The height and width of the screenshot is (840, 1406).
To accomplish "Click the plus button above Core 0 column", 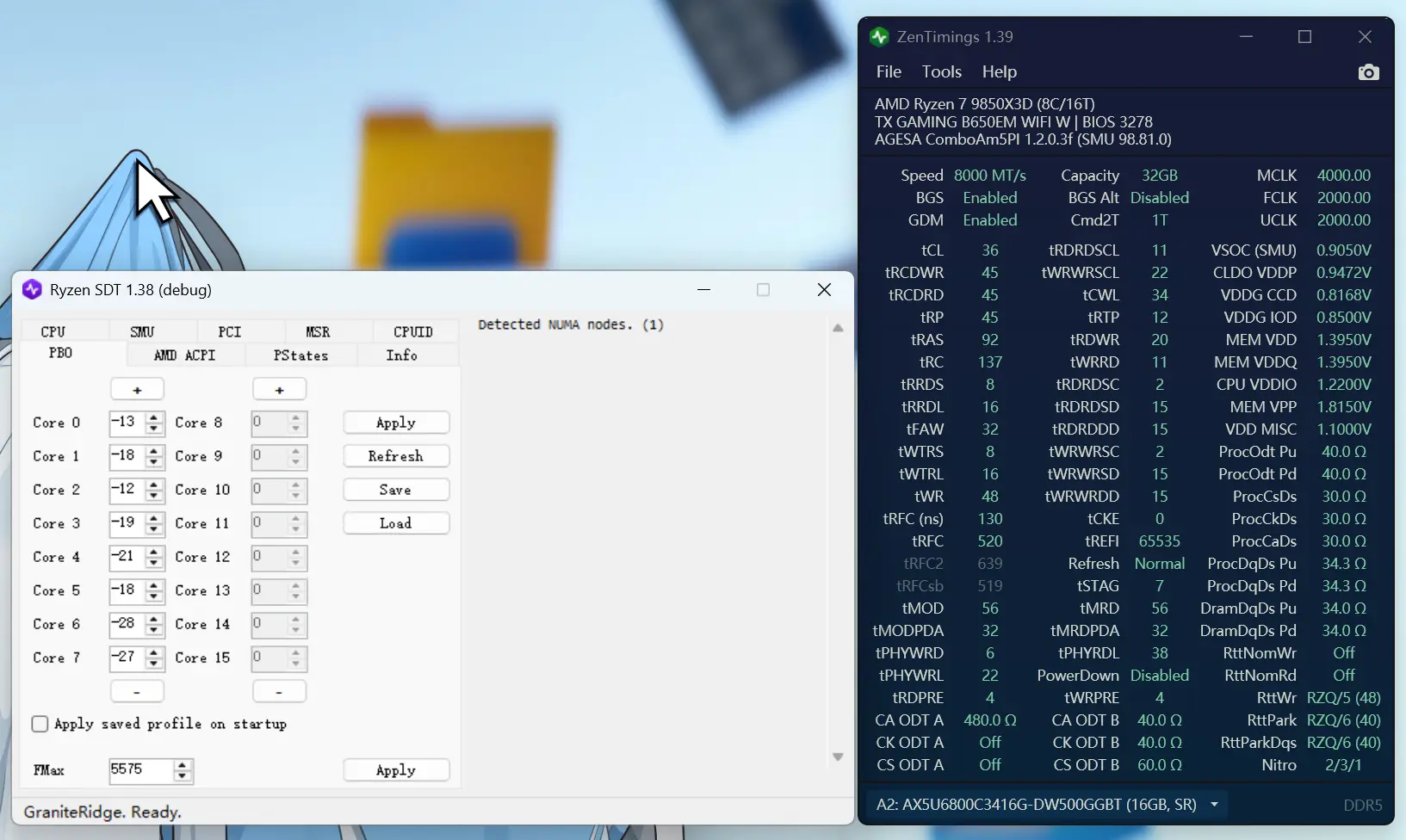I will pyautogui.click(x=137, y=390).
